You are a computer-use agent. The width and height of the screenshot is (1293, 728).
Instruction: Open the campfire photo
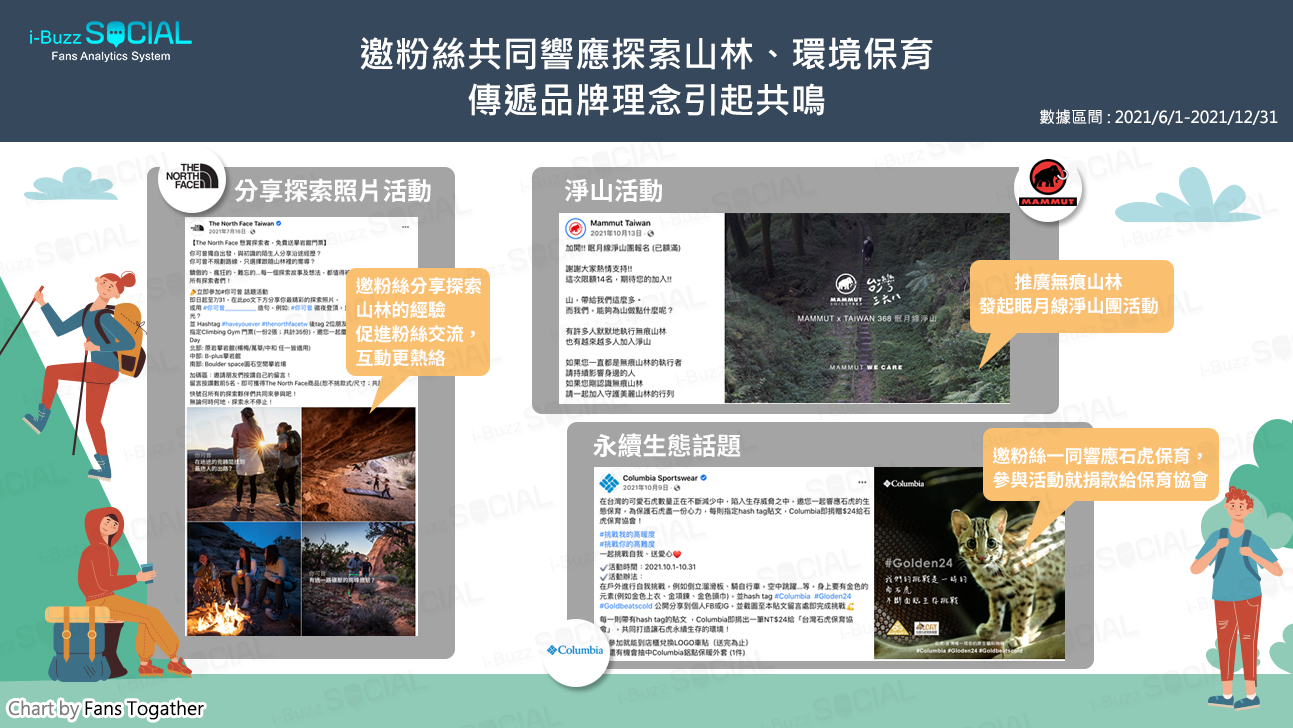[243, 578]
